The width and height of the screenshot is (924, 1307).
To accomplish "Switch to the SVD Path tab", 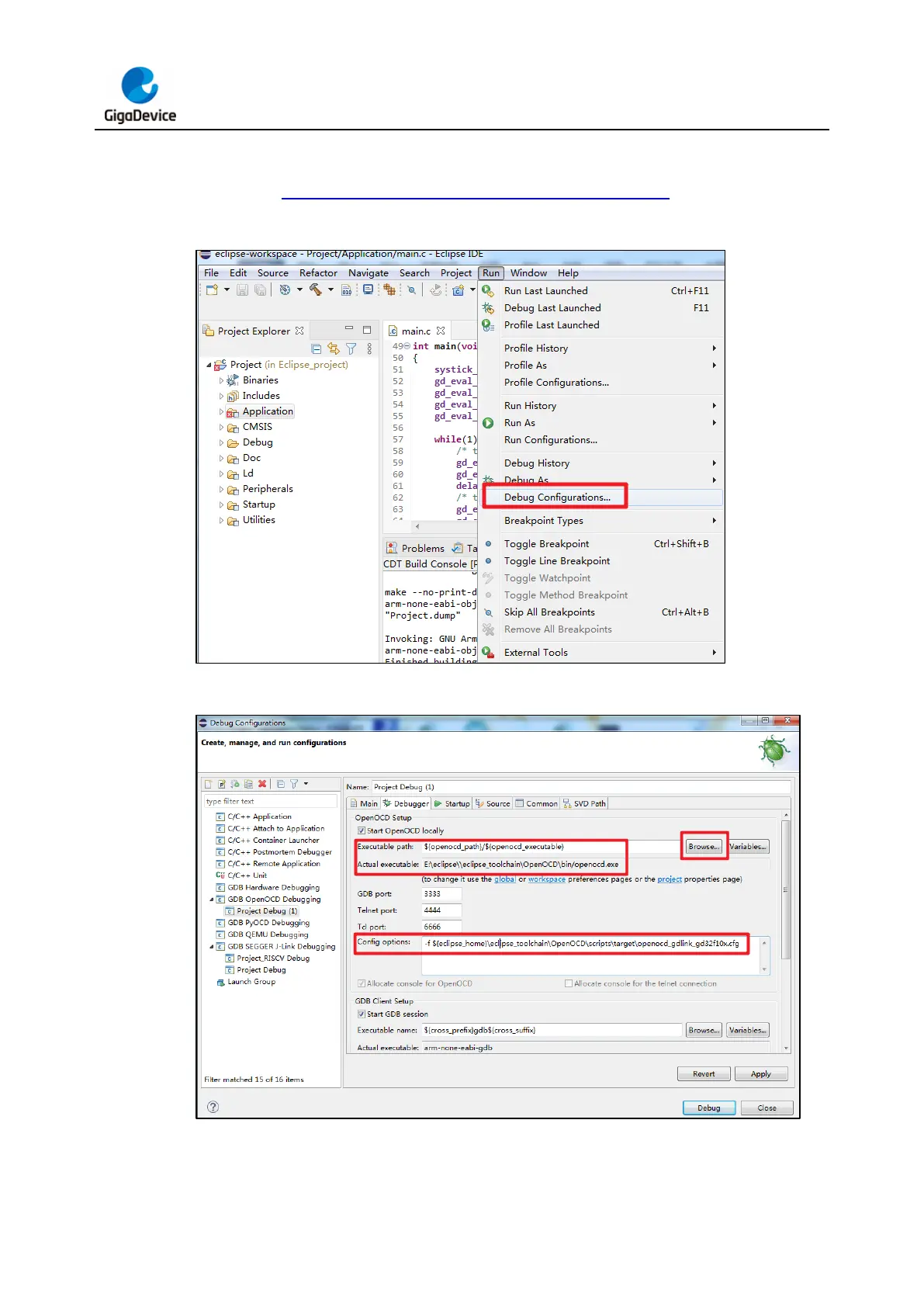I will 584,804.
